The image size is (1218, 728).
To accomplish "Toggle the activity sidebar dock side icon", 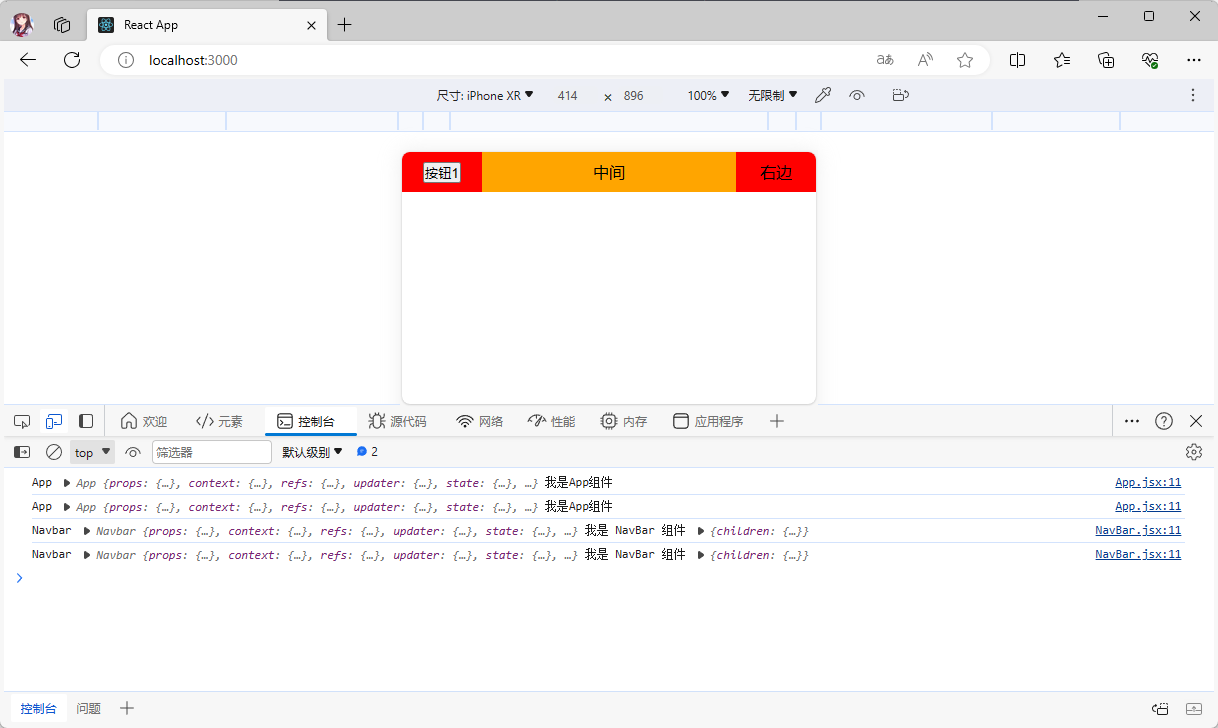I will [86, 421].
